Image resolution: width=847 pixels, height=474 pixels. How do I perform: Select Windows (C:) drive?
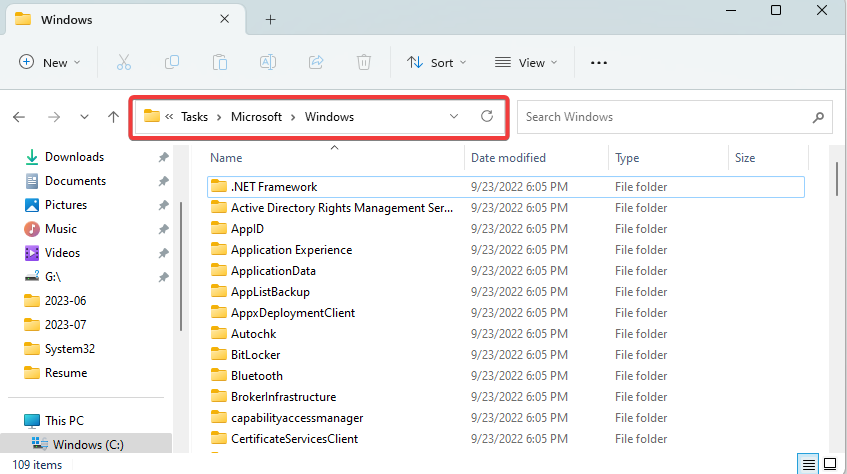(x=88, y=444)
